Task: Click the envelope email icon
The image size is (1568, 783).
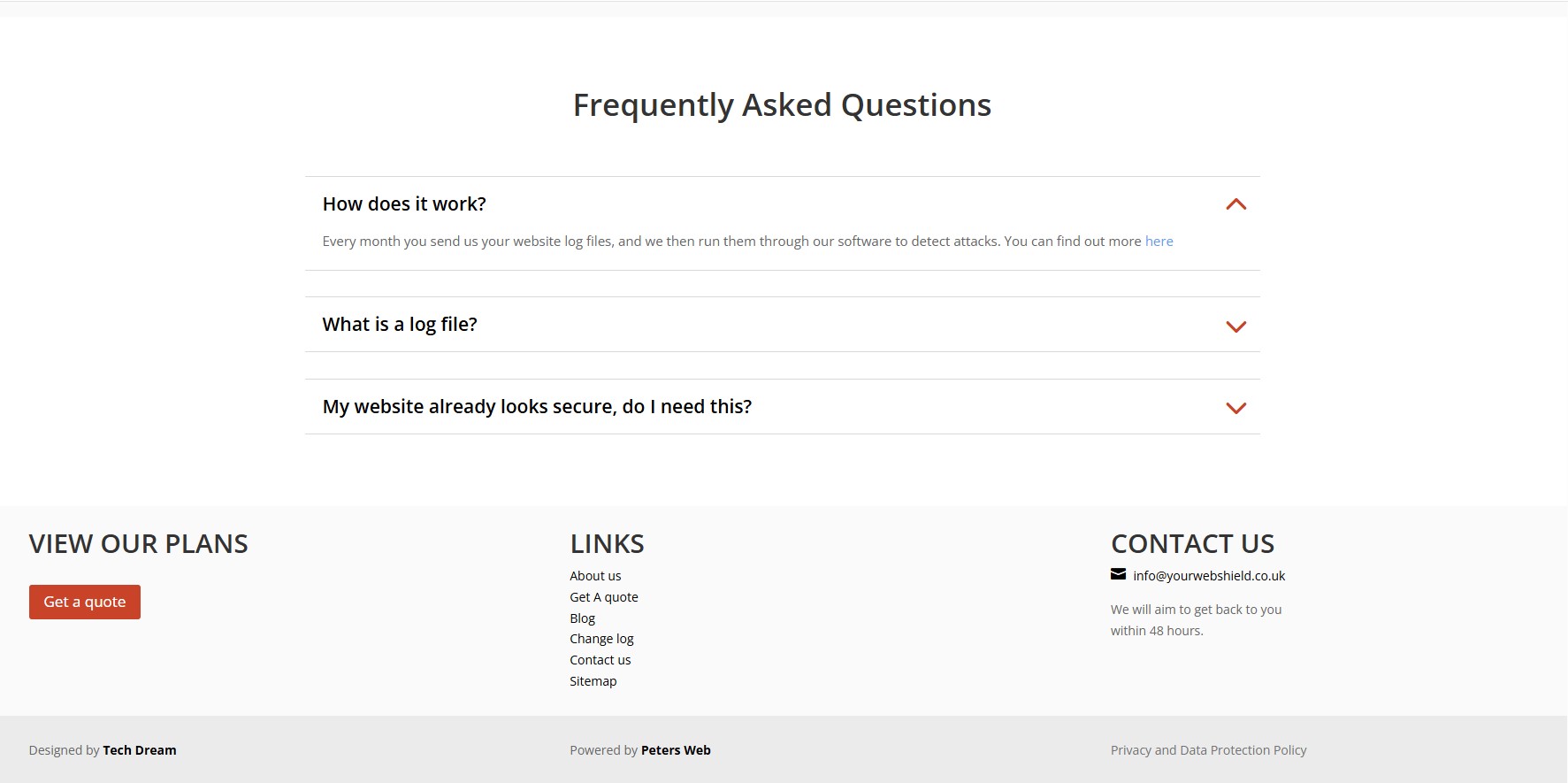Action: pyautogui.click(x=1118, y=574)
